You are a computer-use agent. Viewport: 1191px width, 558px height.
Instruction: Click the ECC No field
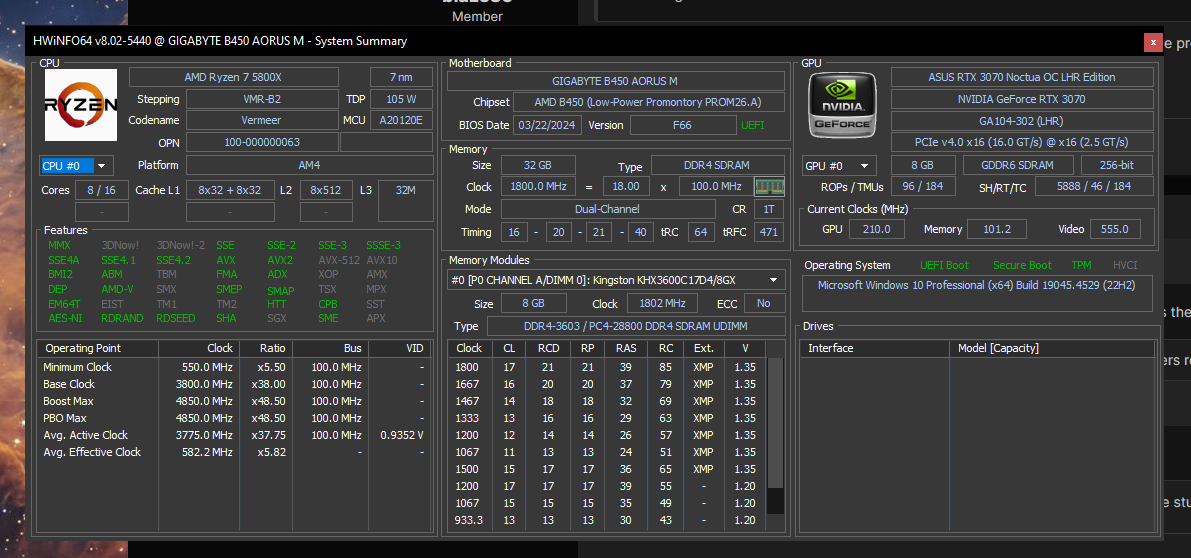764,303
